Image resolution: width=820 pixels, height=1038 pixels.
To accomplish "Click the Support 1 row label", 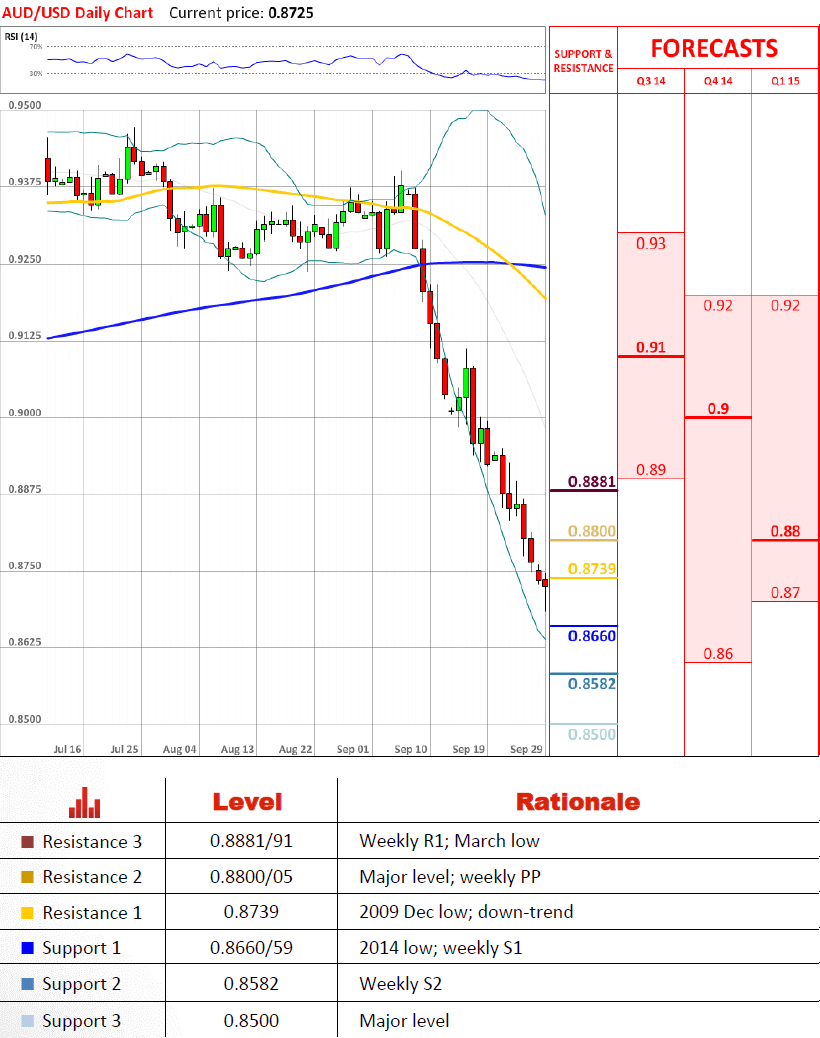I will click(81, 948).
